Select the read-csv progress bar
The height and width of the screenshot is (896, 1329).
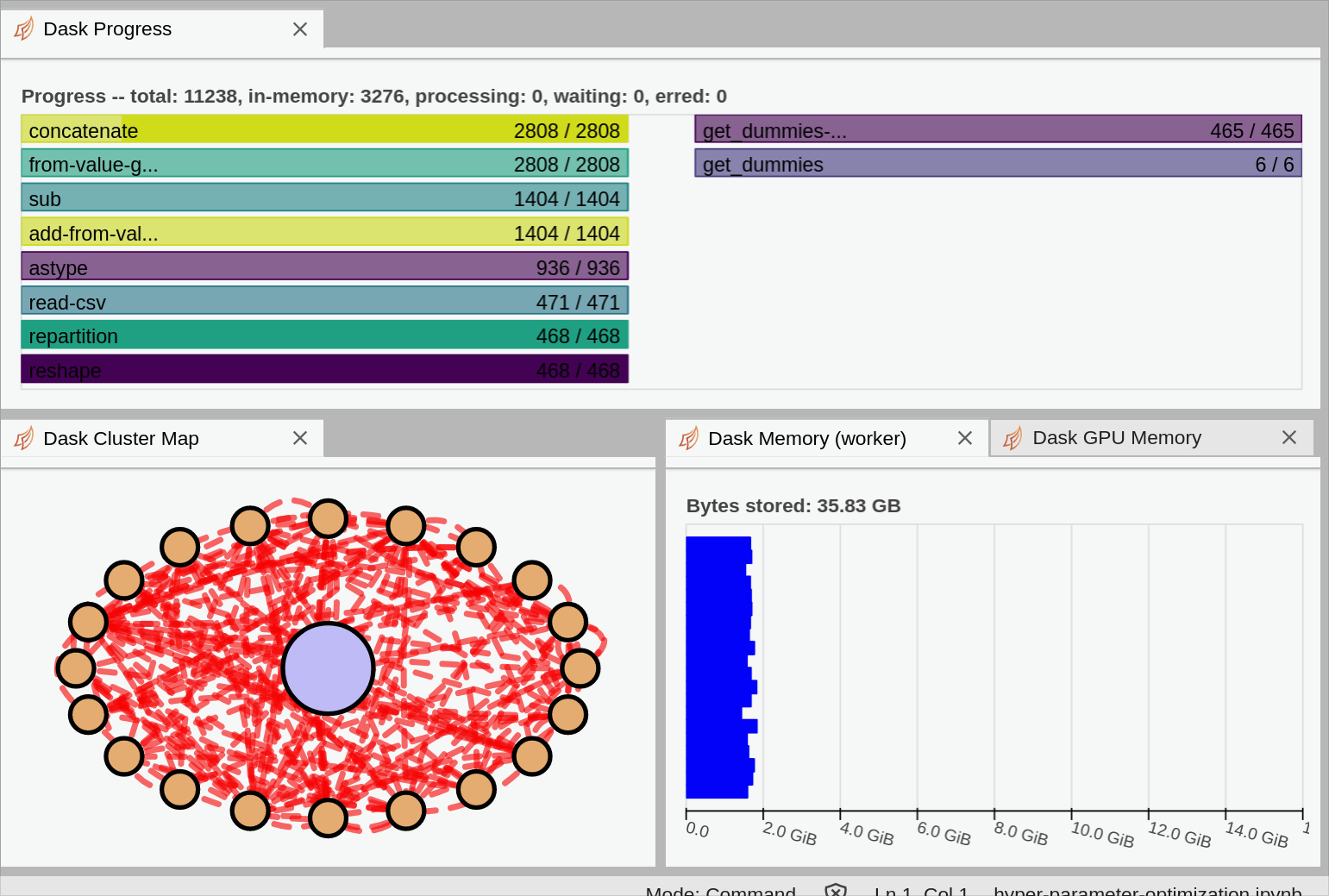click(x=324, y=301)
